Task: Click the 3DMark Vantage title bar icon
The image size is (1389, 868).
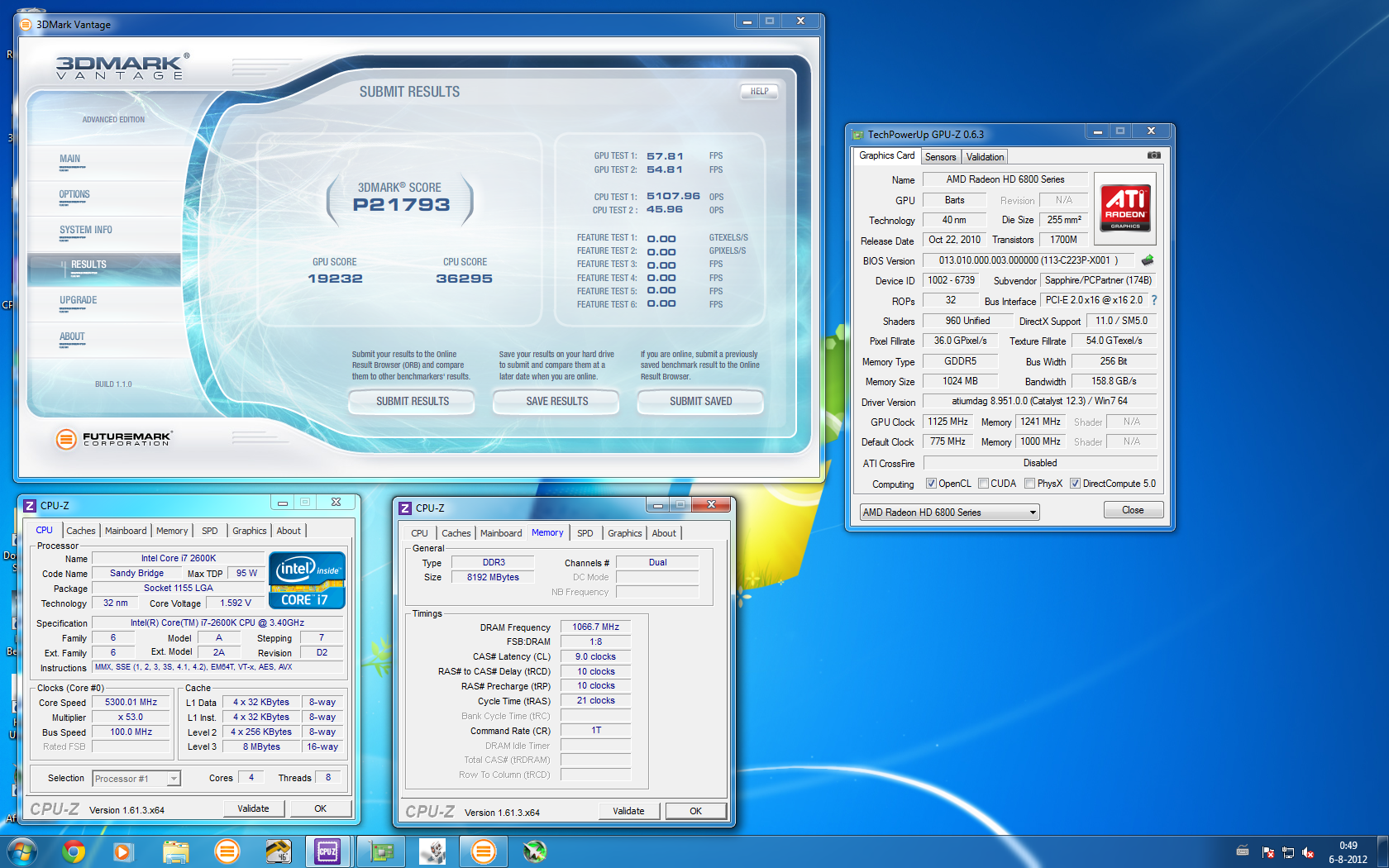Action: [x=26, y=24]
